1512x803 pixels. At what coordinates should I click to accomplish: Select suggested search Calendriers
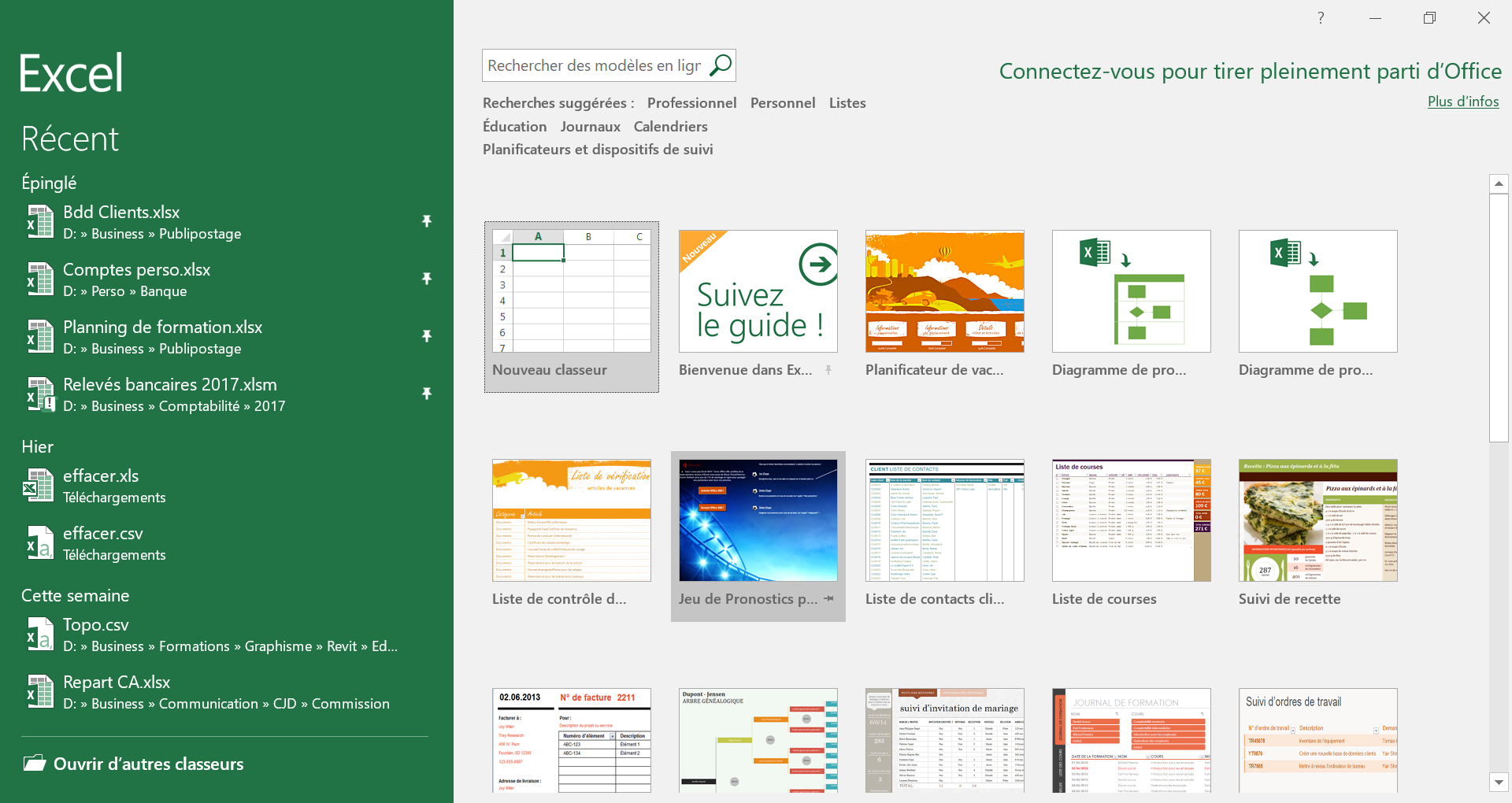pos(670,127)
